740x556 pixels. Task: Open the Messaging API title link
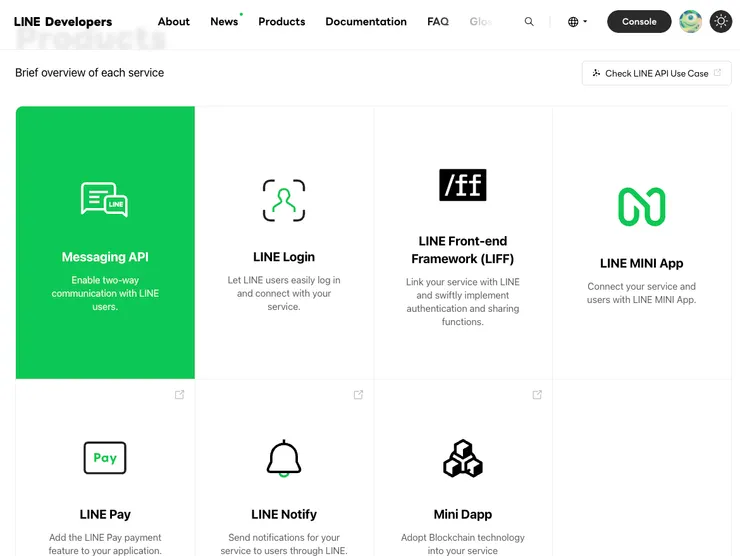(x=105, y=257)
